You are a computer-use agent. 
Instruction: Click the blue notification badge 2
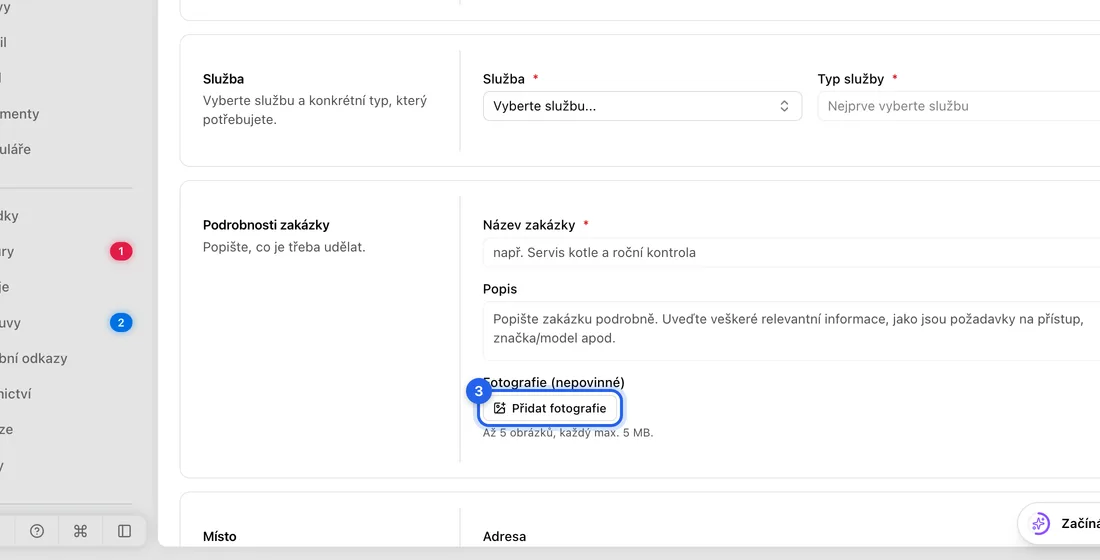(121, 323)
